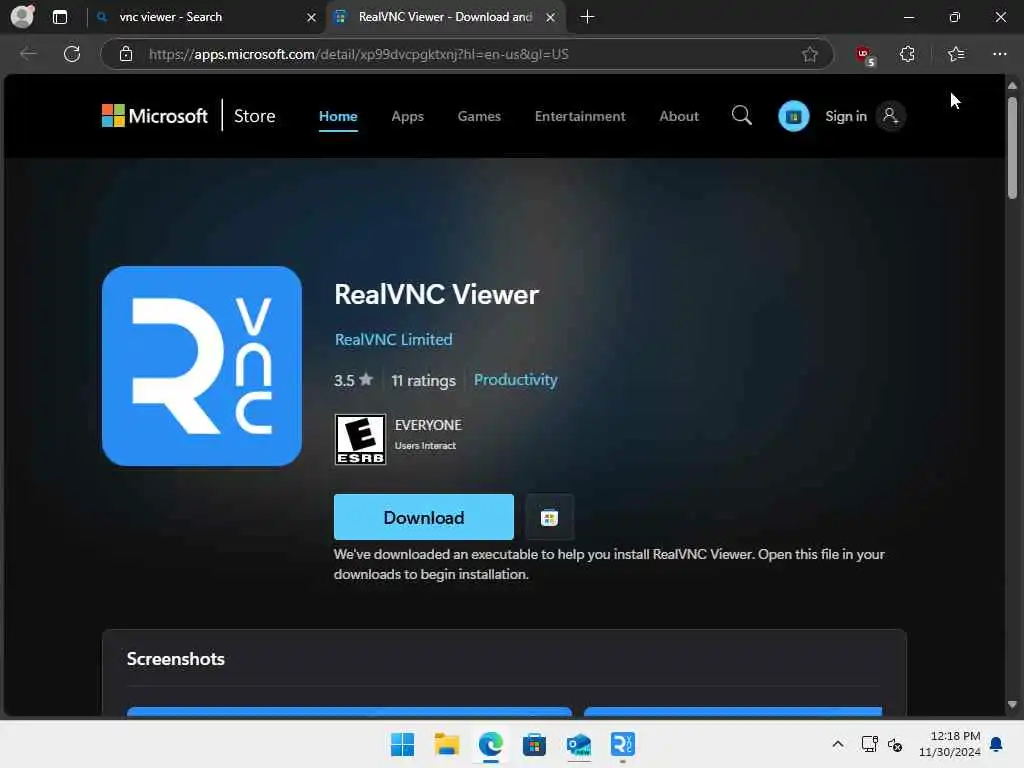Open Settings and more menu
Screen dimensions: 1024x768
[999, 54]
